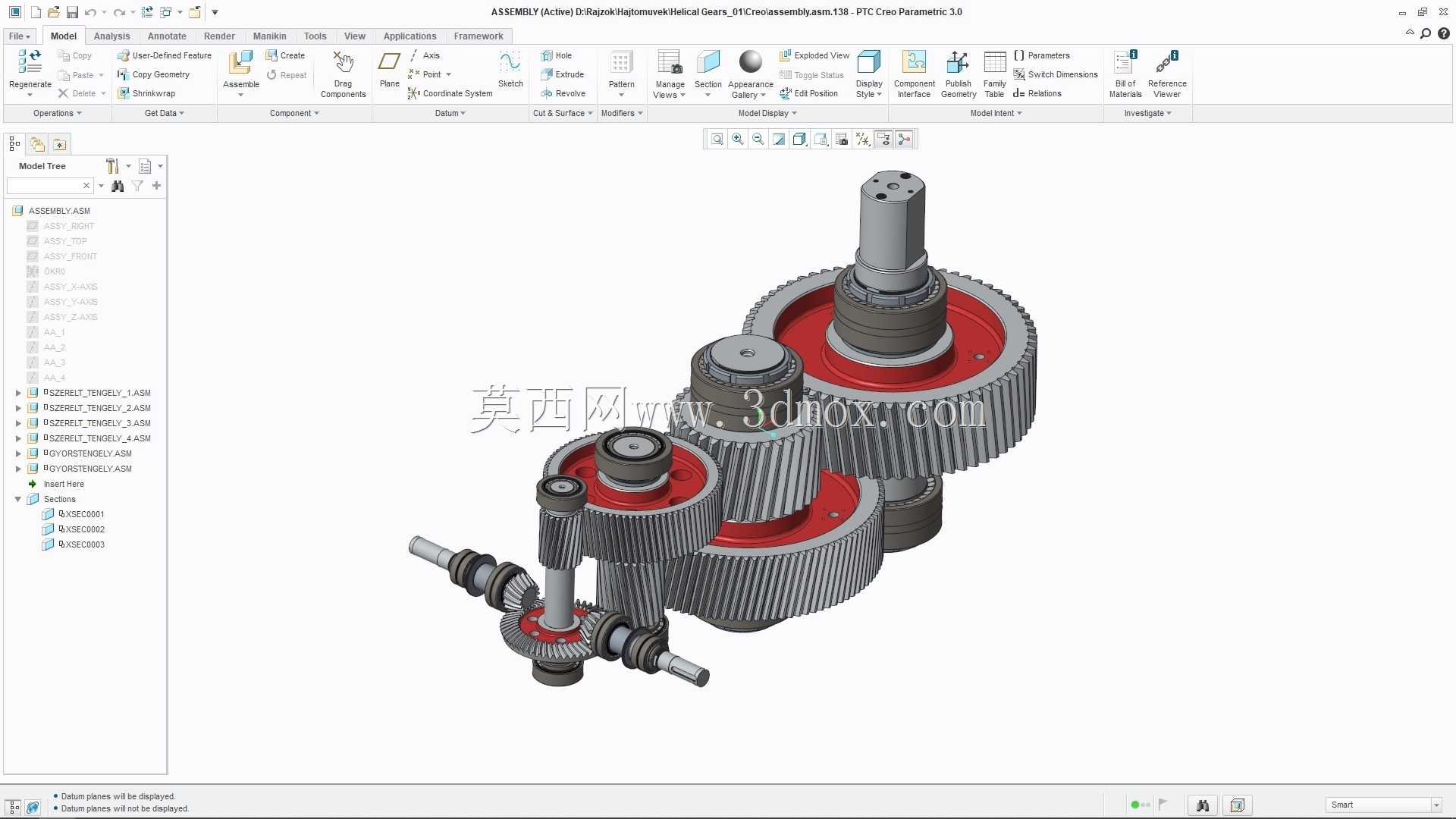Image resolution: width=1456 pixels, height=819 pixels.
Task: Save the assembly with the disk icon
Action: click(72, 12)
